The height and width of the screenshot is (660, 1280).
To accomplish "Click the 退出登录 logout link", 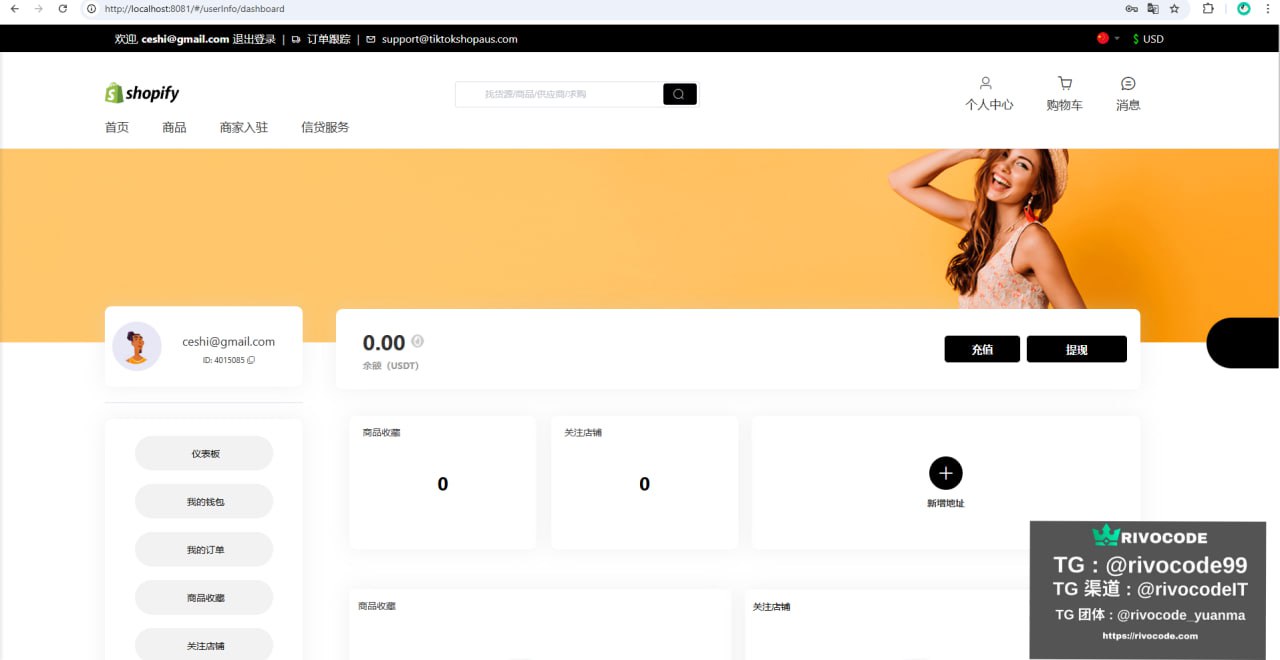I will tap(254, 39).
